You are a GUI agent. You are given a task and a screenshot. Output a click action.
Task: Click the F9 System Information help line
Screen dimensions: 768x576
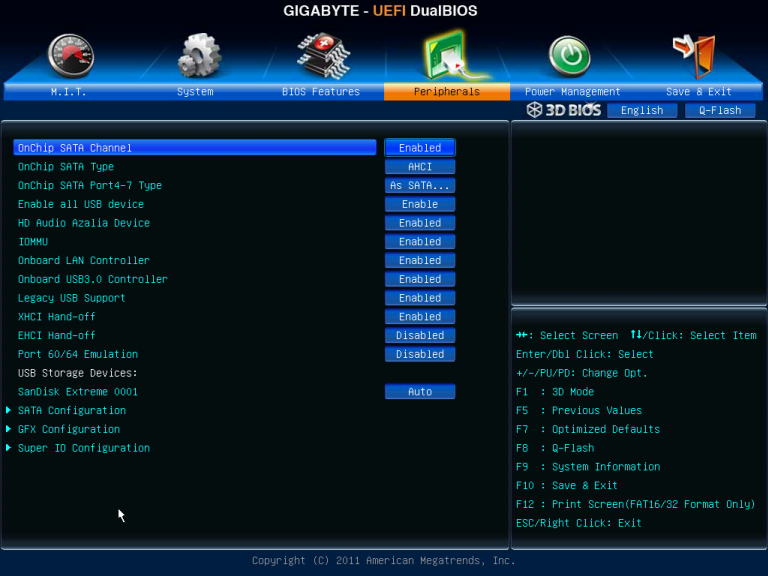[x=588, y=467]
